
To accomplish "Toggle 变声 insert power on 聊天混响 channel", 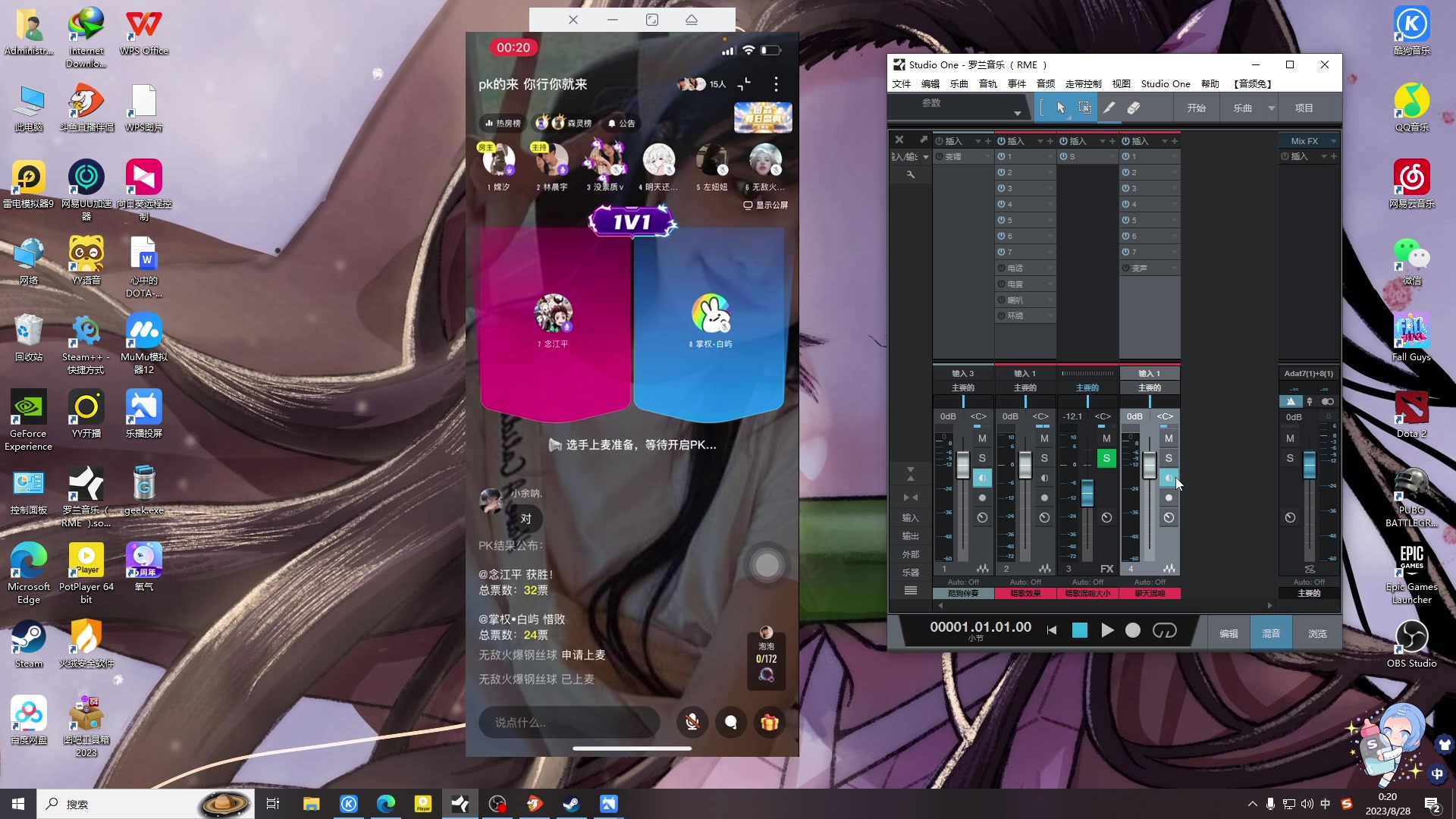I will click(x=1126, y=268).
